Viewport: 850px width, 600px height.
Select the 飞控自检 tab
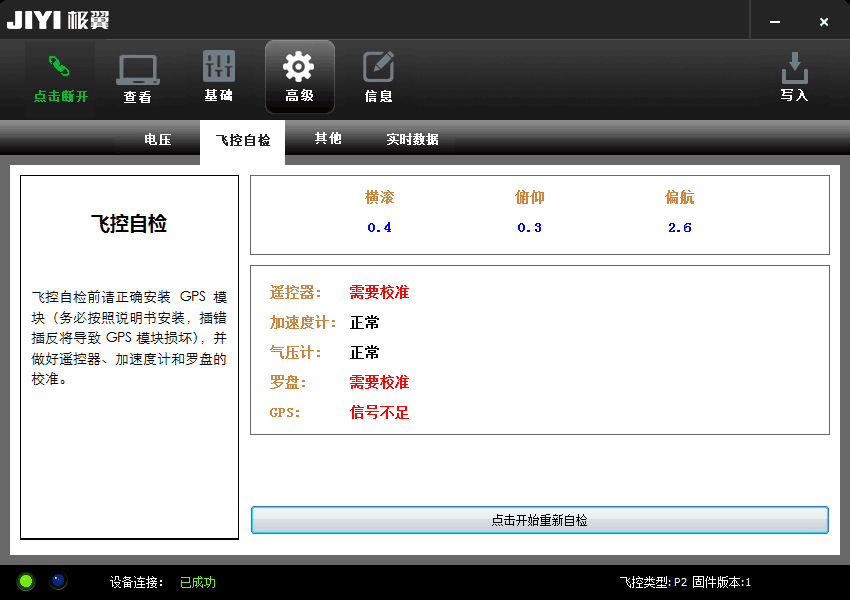pos(242,141)
